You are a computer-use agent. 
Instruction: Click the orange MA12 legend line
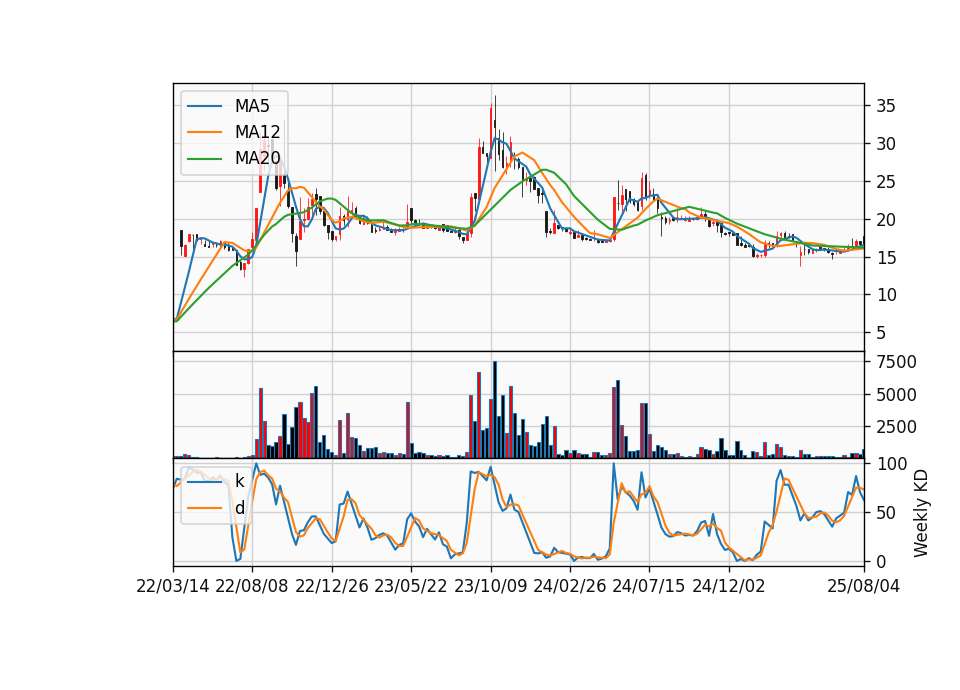click(x=204, y=132)
